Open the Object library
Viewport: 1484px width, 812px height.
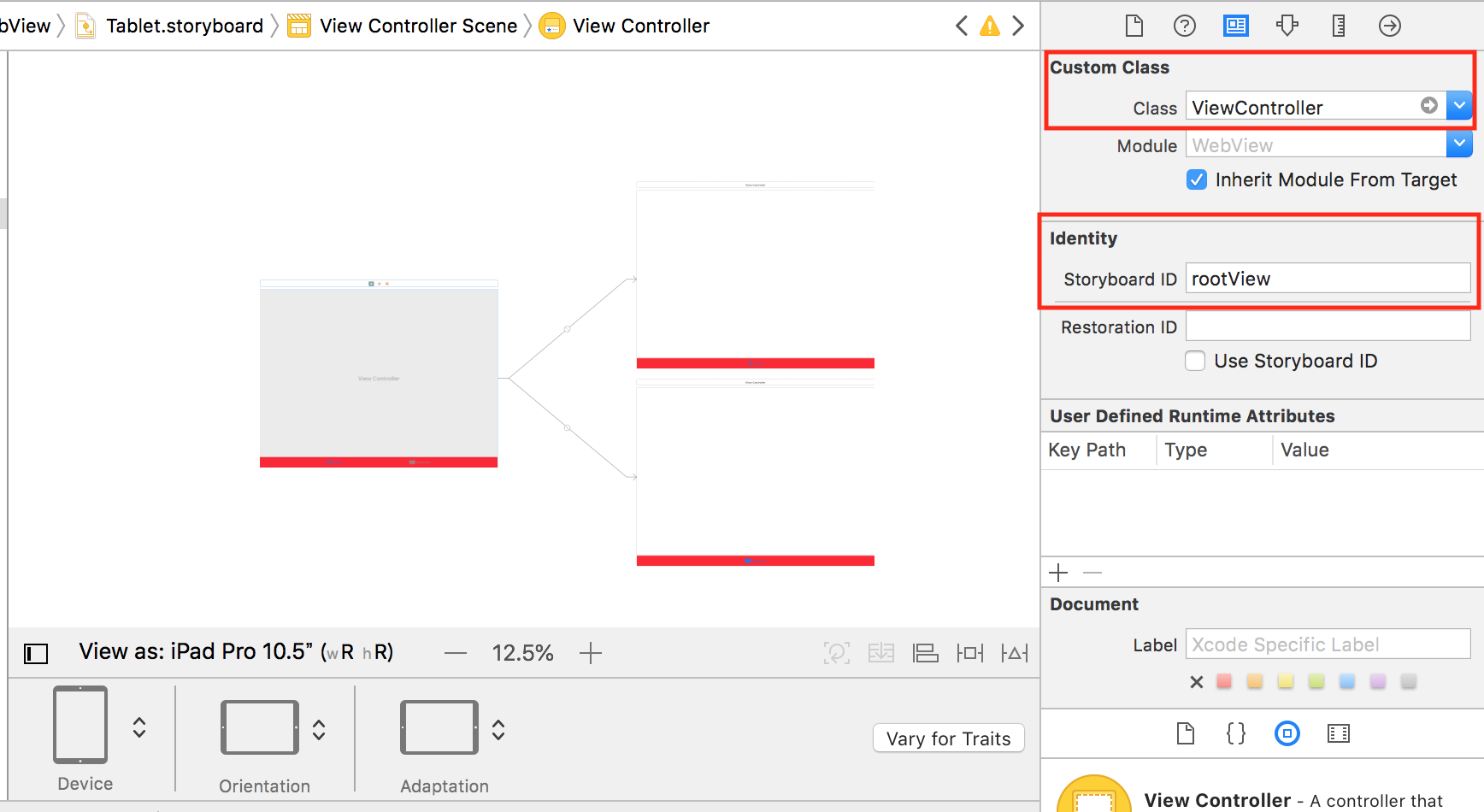pos(1287,733)
